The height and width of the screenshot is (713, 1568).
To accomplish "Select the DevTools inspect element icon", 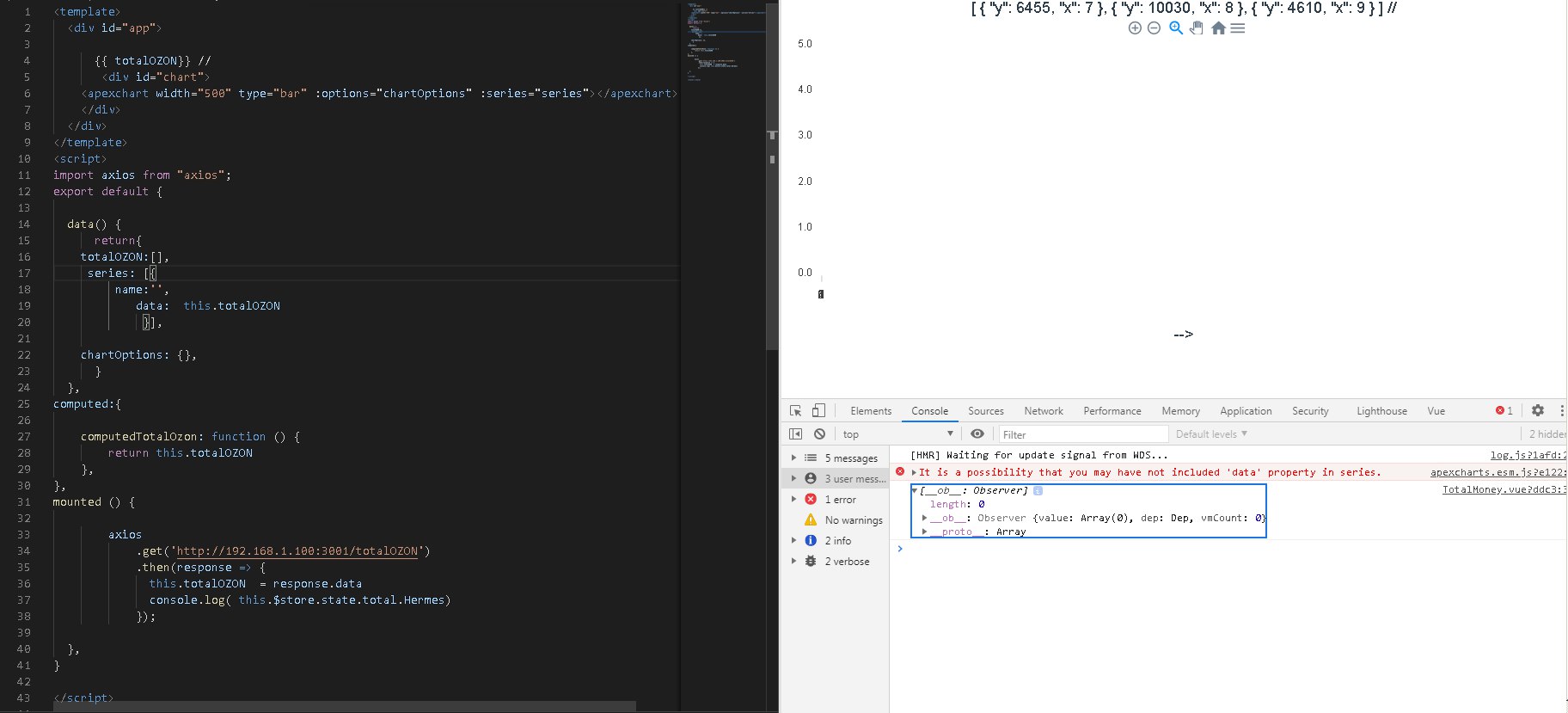I will pyautogui.click(x=795, y=411).
